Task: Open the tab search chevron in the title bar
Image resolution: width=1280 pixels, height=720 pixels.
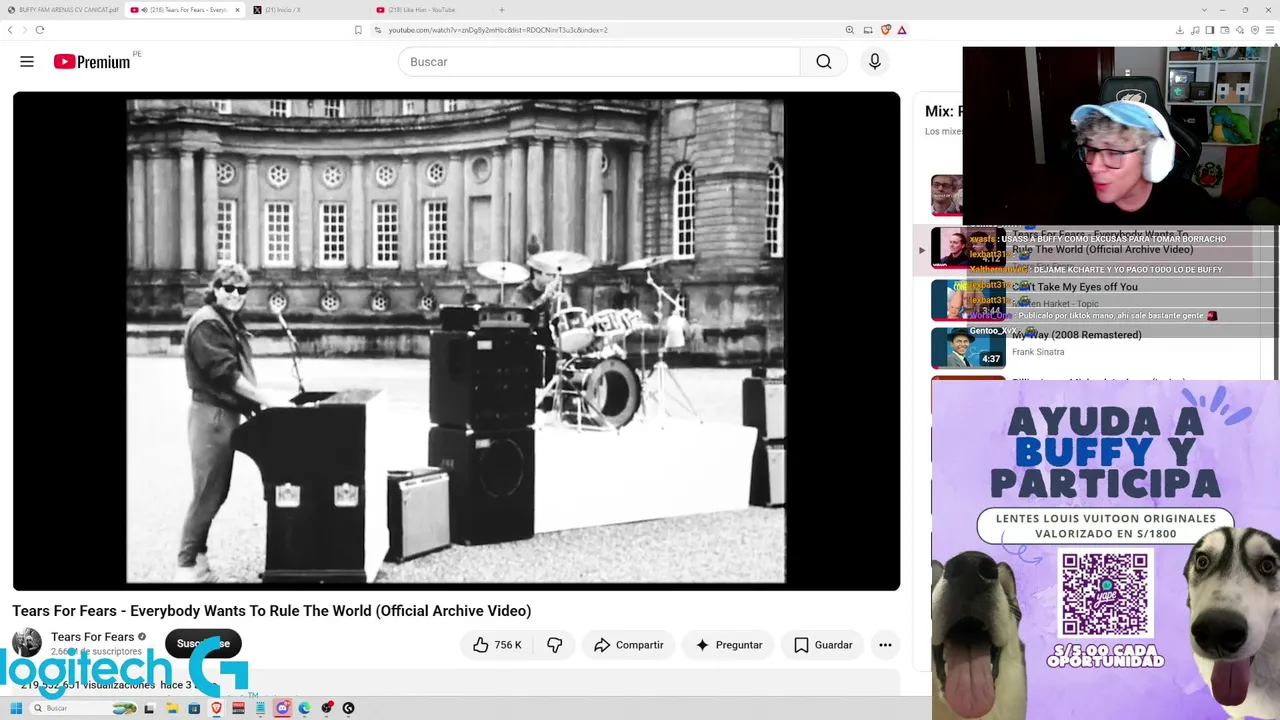Action: 1204,10
